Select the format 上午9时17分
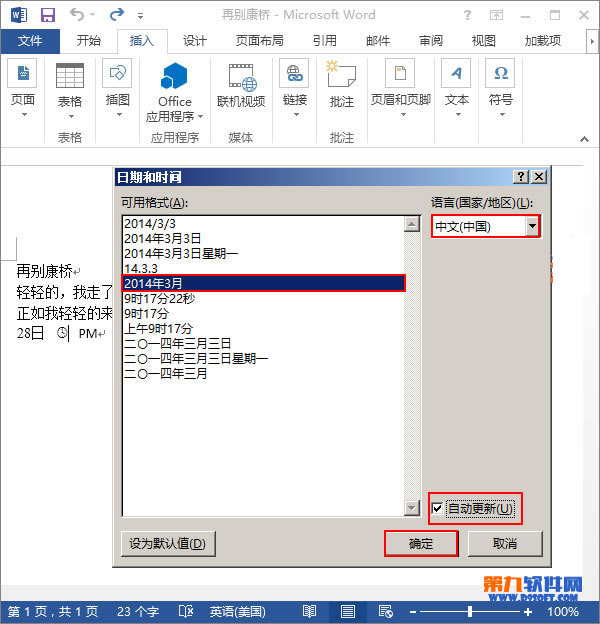 263,329
